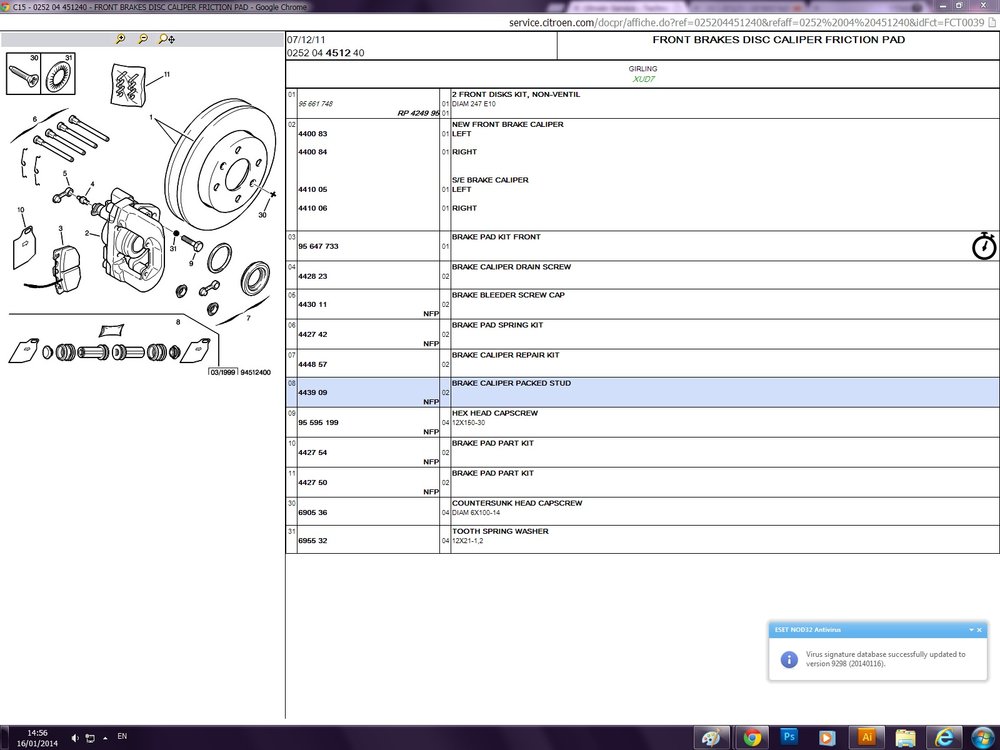The width and height of the screenshot is (1000, 750).
Task: Click the stopwatch icon on brake pad kit row
Action: [x=984, y=246]
